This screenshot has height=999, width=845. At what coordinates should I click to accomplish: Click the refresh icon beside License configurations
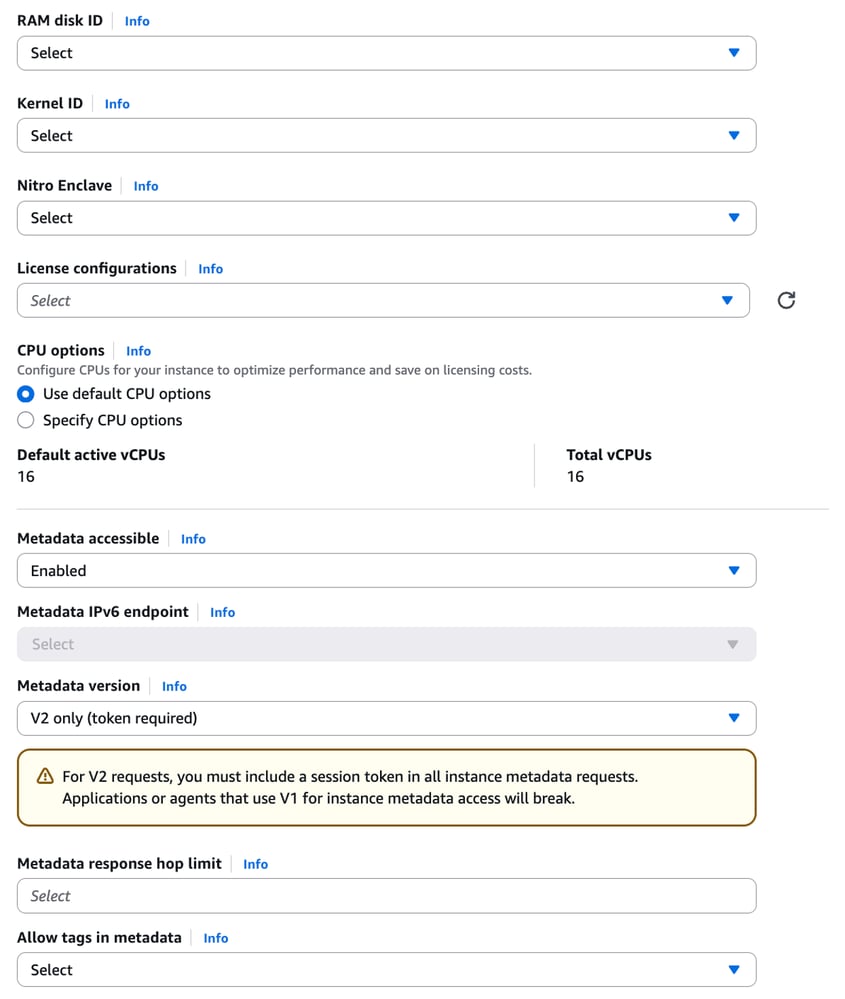[786, 300]
